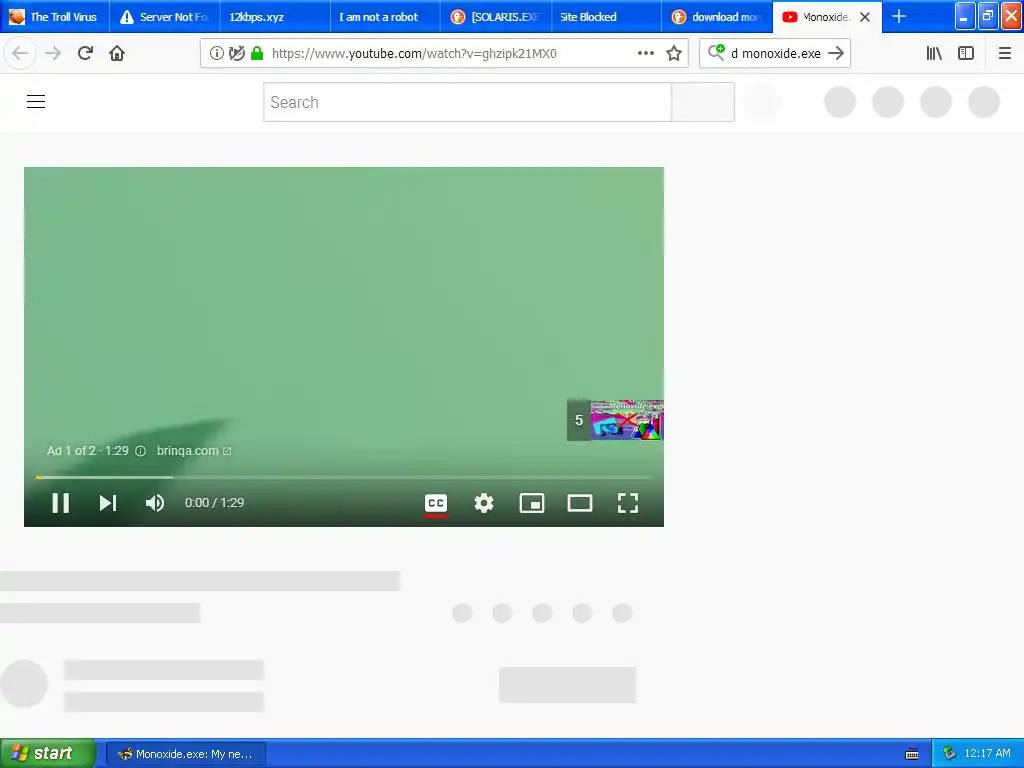The image size is (1024, 768).
Task: Click the video progress bar
Action: coord(344,477)
